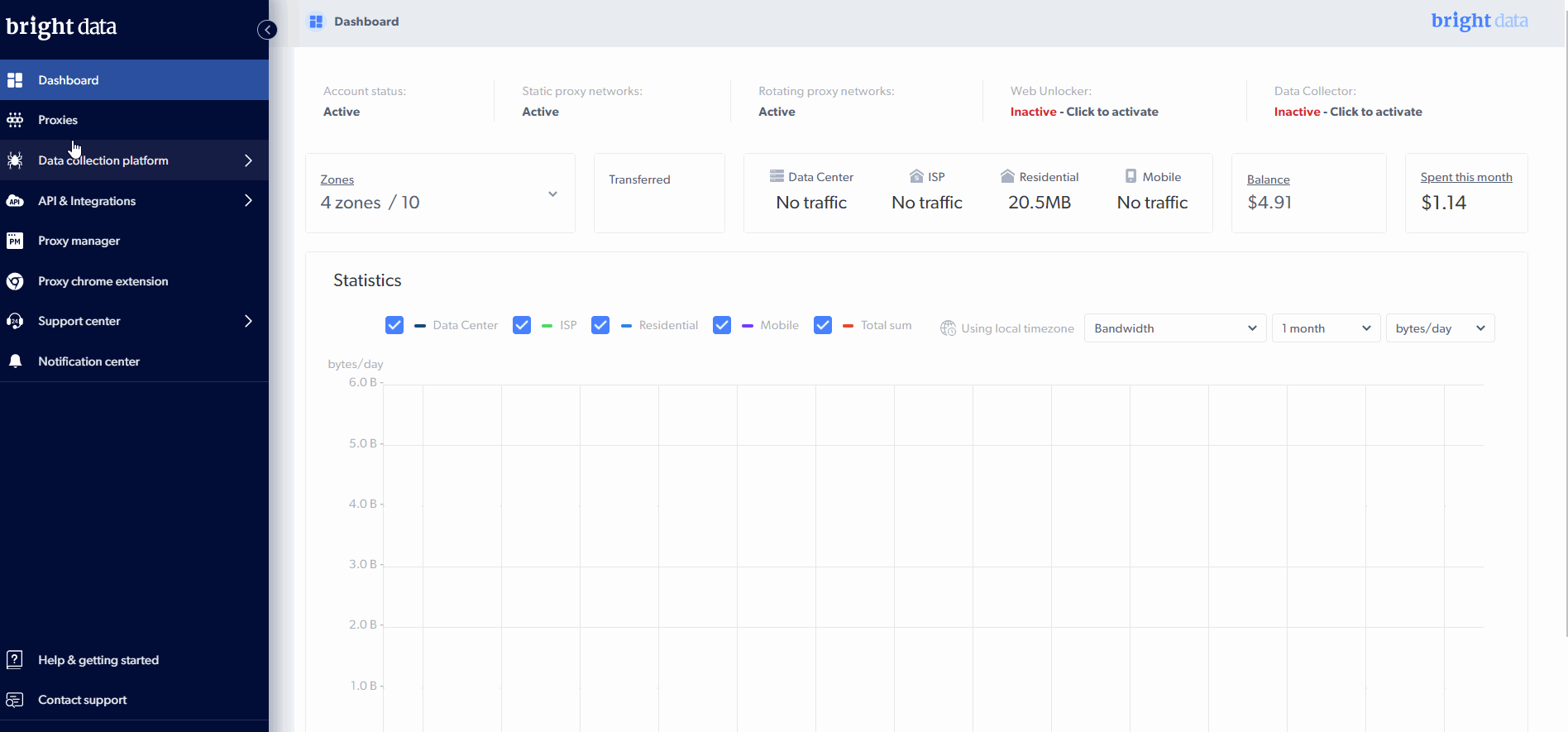The height and width of the screenshot is (732, 1568).
Task: Open the Bandwidth metric dropdown
Action: 1175,328
